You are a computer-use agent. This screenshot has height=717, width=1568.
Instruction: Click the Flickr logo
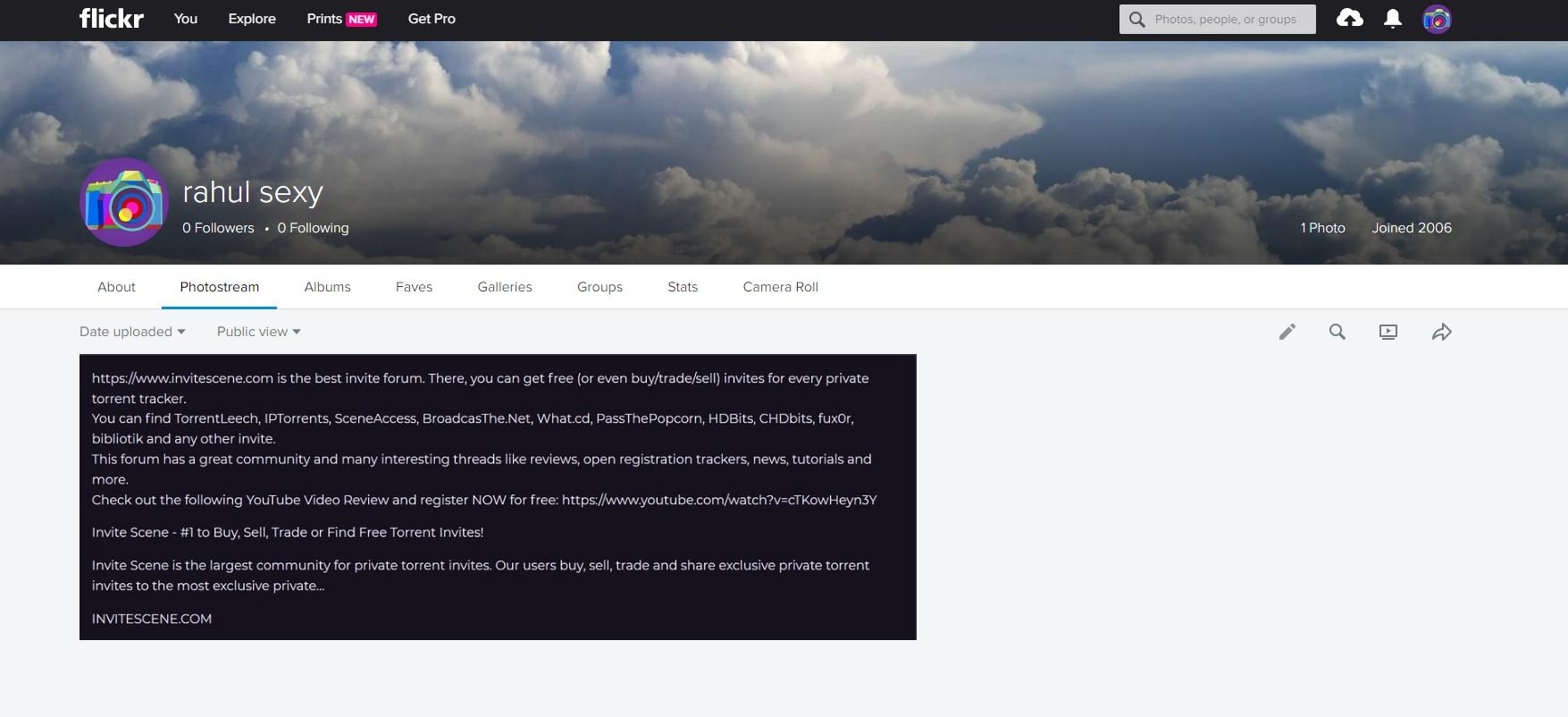tap(111, 19)
